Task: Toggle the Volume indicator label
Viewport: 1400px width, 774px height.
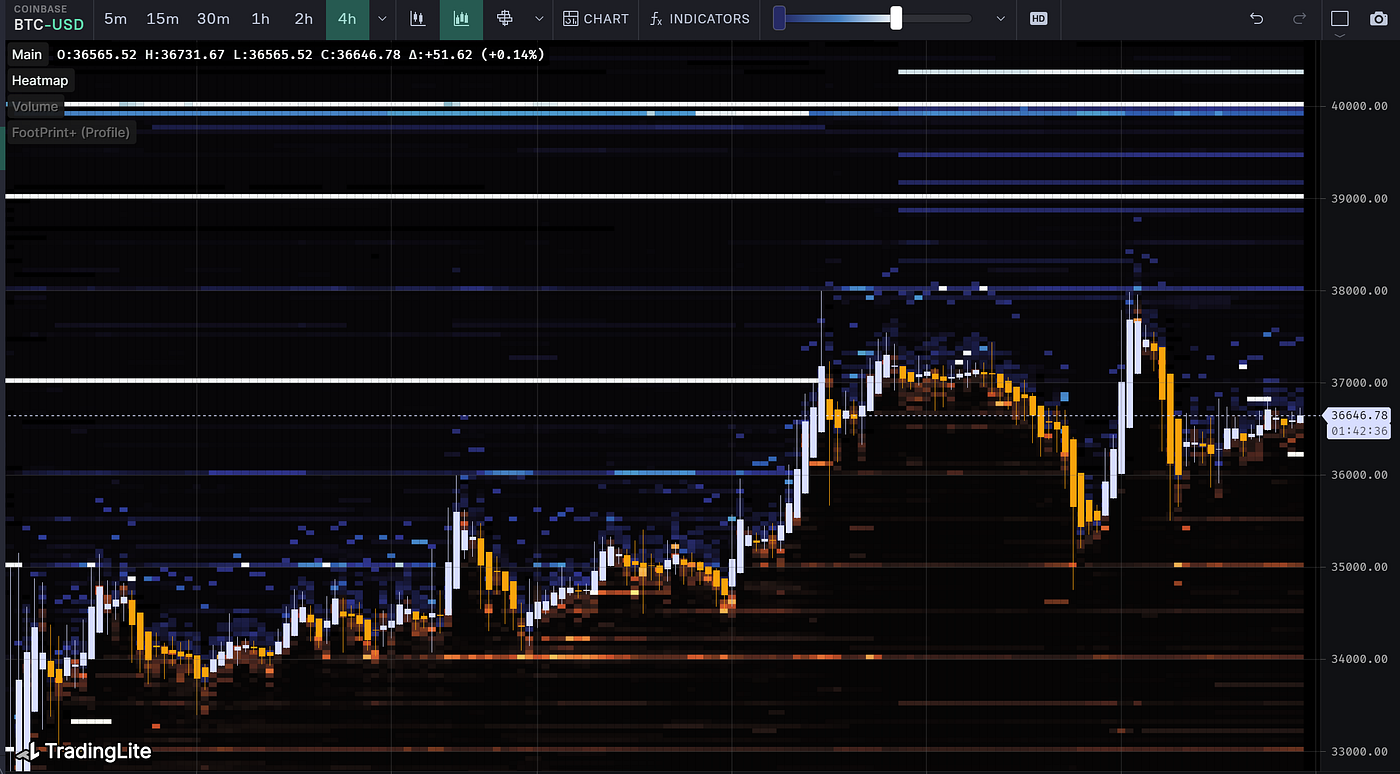Action: point(35,106)
